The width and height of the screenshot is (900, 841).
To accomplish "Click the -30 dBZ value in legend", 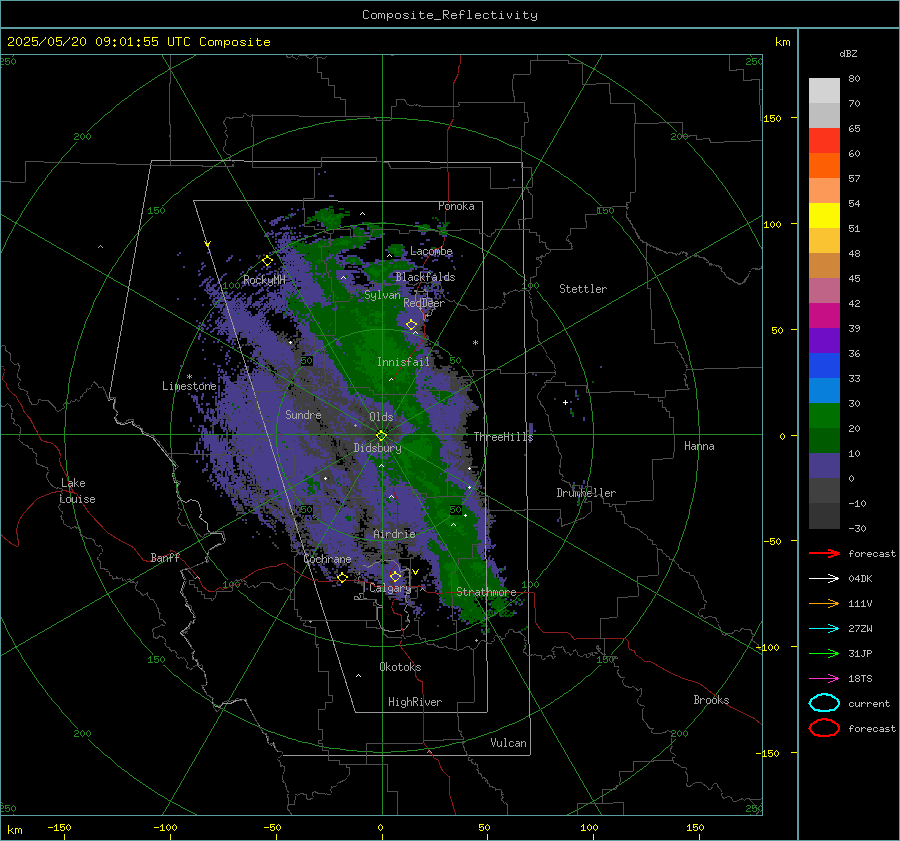I will pyautogui.click(x=857, y=528).
